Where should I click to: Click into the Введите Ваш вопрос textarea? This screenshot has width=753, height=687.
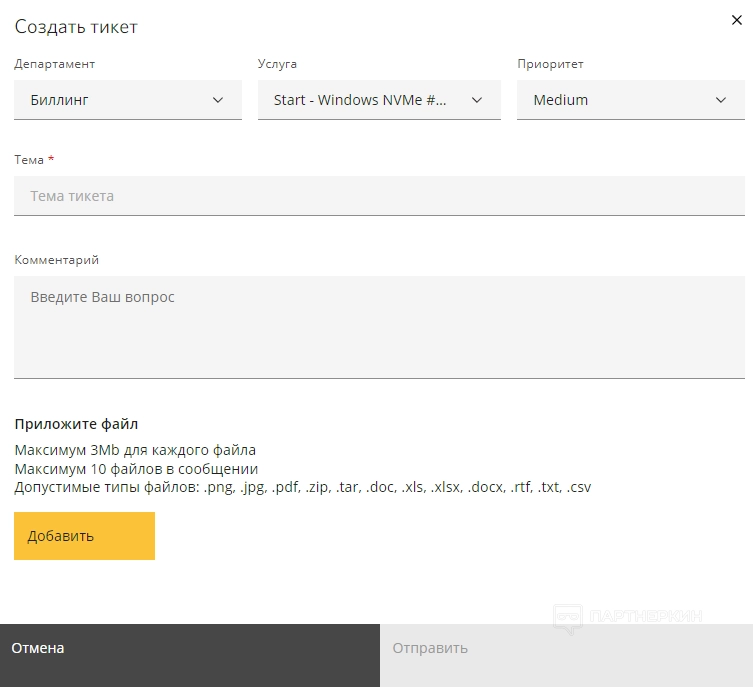[x=379, y=327]
